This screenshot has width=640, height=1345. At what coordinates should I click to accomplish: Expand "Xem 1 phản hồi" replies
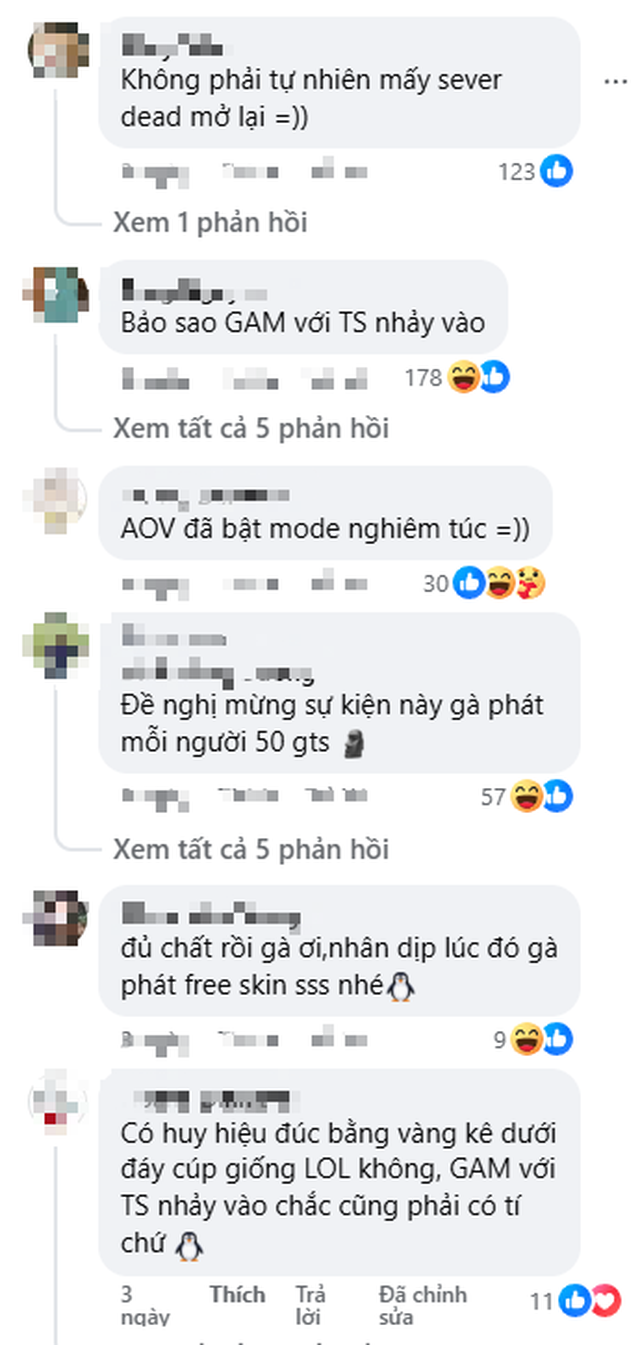[x=210, y=222]
